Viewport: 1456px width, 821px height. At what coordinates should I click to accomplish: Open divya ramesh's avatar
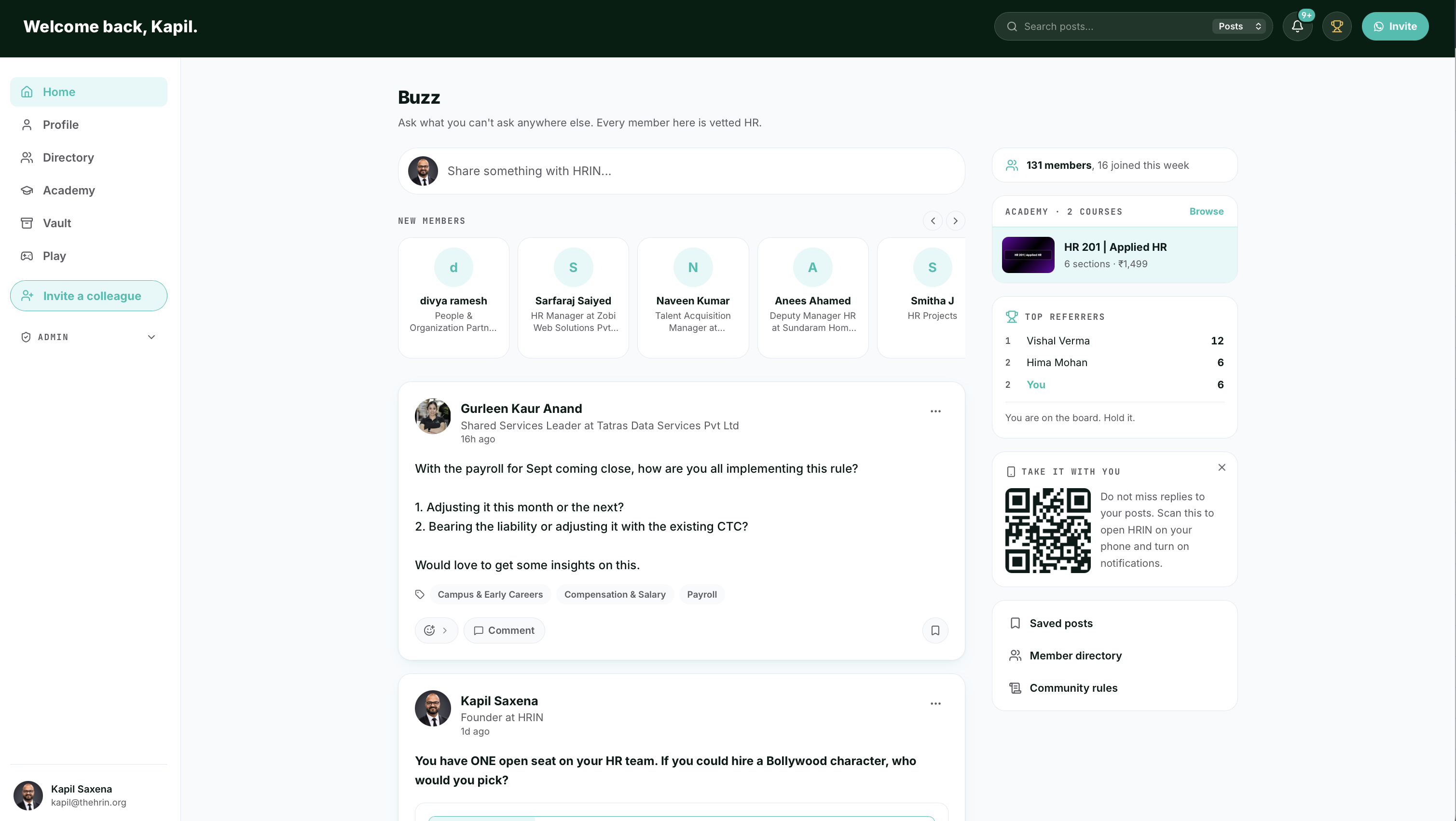click(x=453, y=267)
